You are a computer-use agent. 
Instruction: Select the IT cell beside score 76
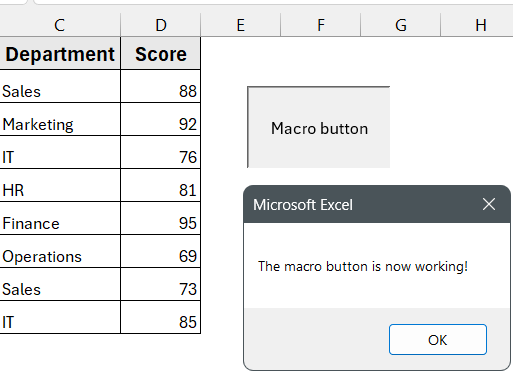coord(60,152)
